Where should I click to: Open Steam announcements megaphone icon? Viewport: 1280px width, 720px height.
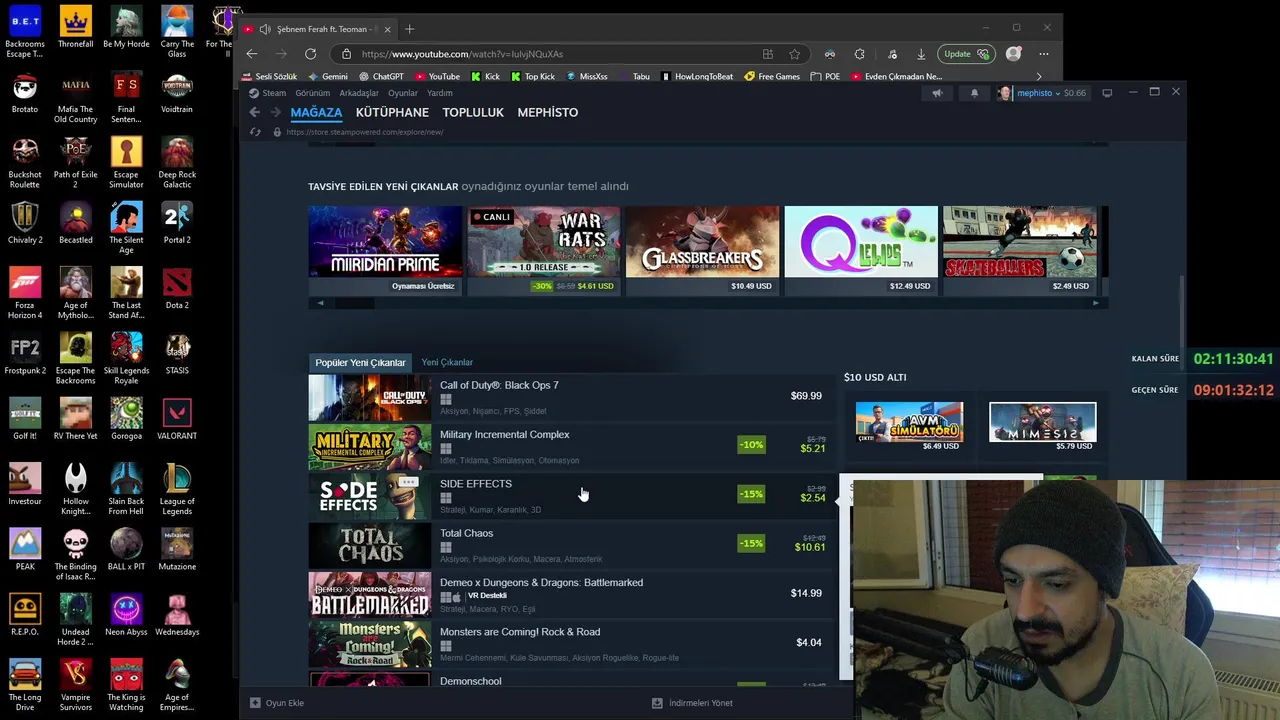(x=937, y=93)
